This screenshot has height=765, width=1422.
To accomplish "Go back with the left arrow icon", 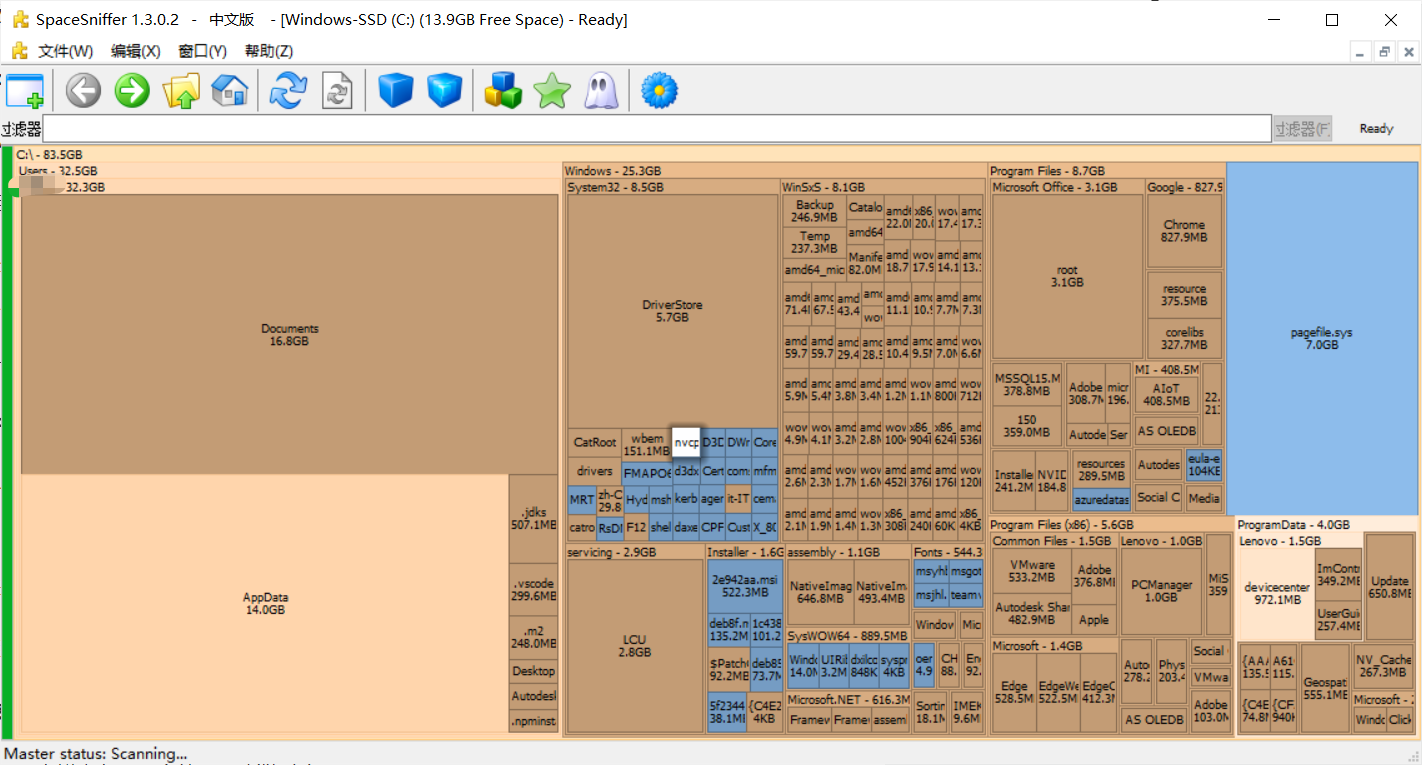I will tap(83, 91).
